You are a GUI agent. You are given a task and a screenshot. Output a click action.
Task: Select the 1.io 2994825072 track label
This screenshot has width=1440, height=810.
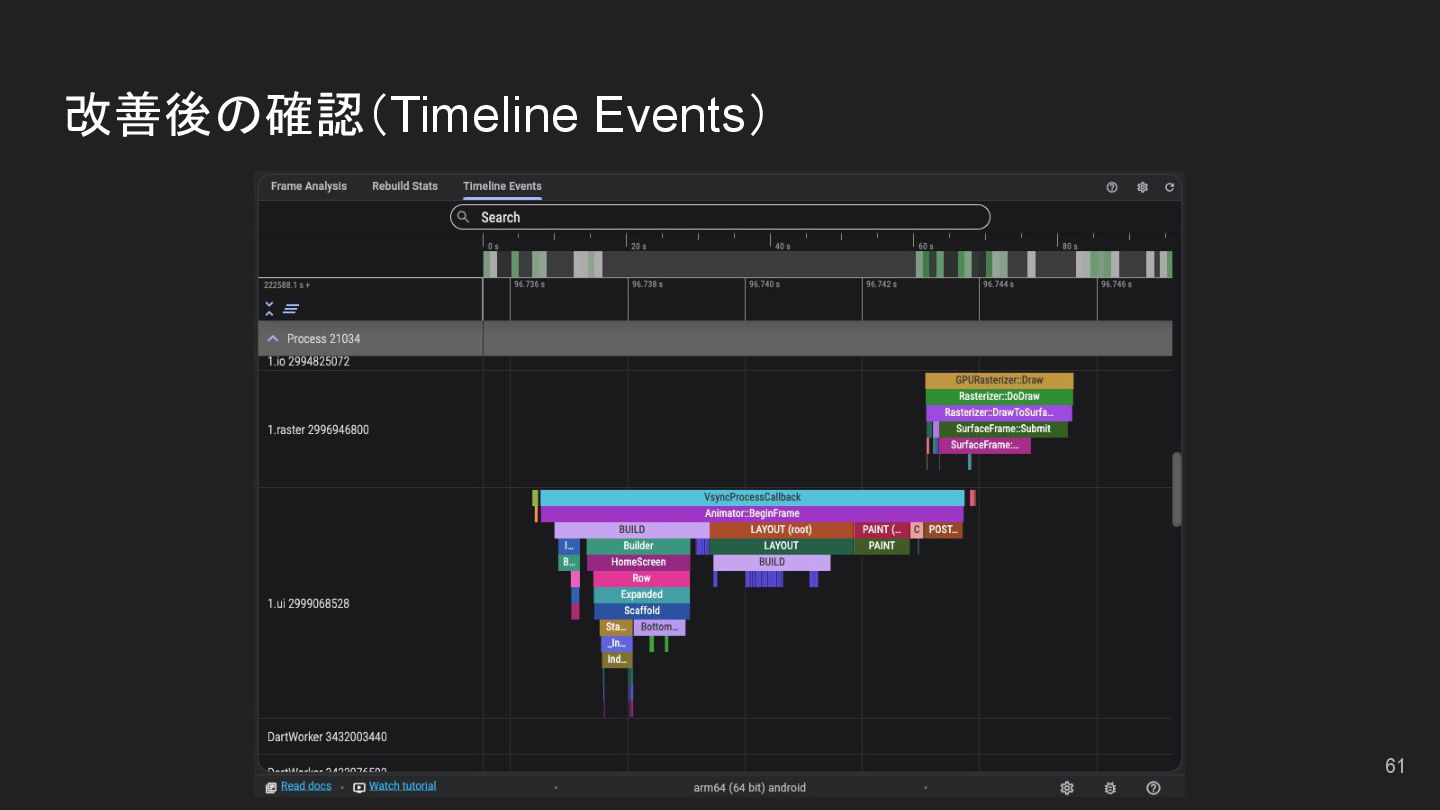(x=309, y=362)
